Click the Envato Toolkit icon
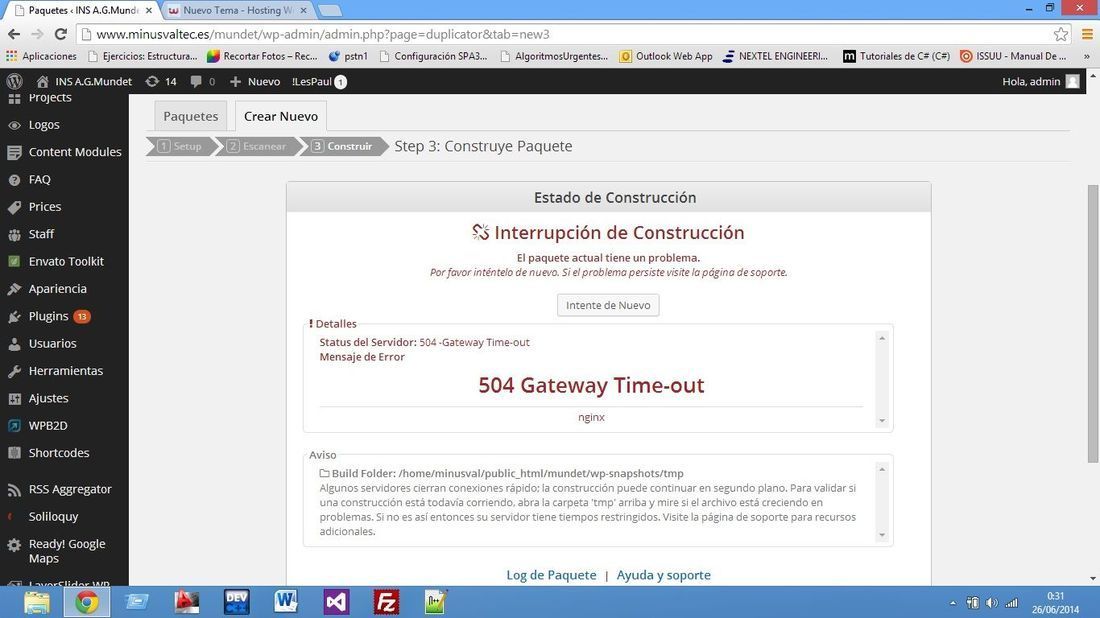Viewport: 1100px width, 618px height. [14, 262]
